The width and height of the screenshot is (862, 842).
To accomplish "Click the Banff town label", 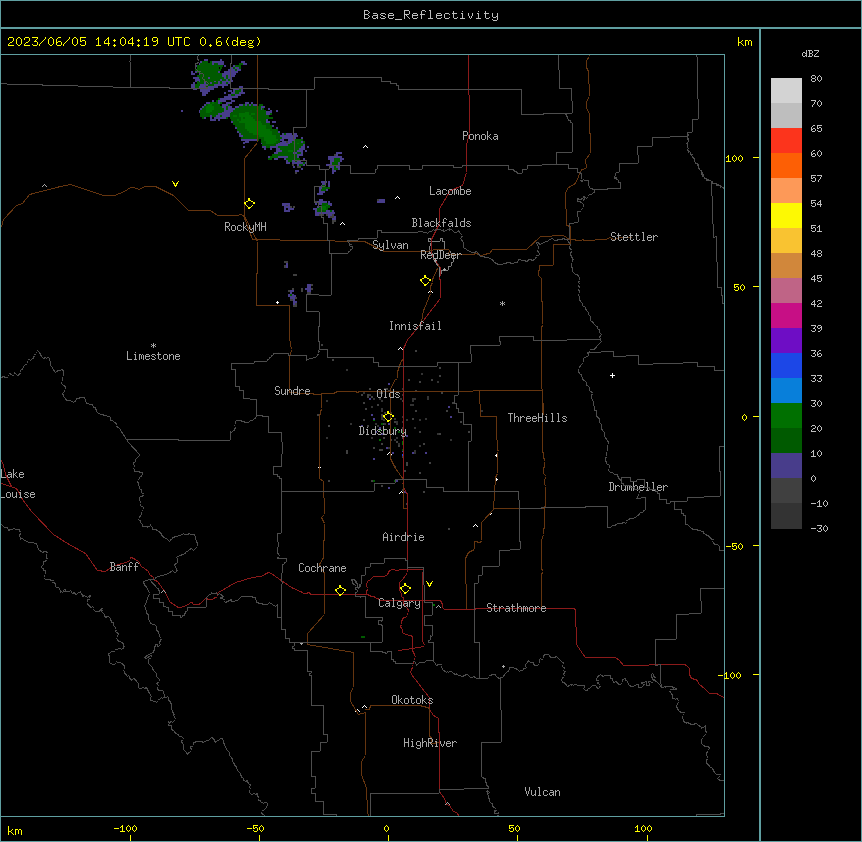I will pos(124,567).
